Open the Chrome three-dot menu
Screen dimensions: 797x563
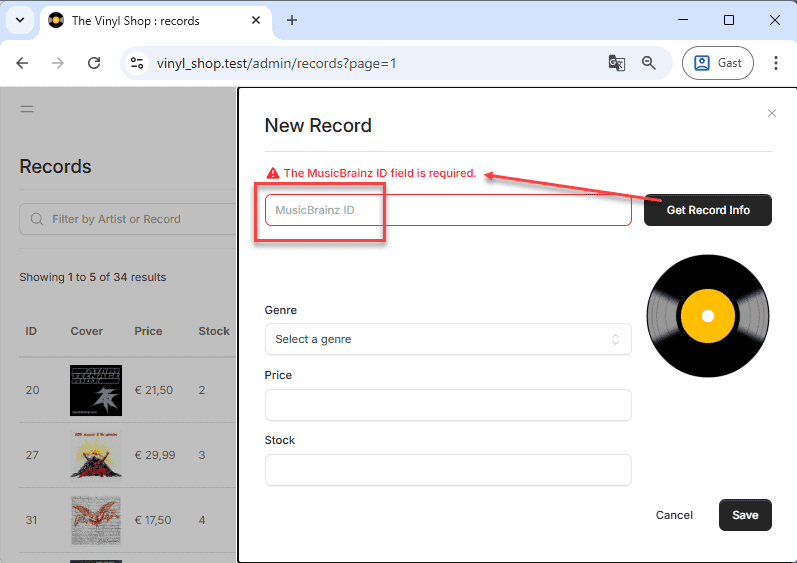(776, 63)
